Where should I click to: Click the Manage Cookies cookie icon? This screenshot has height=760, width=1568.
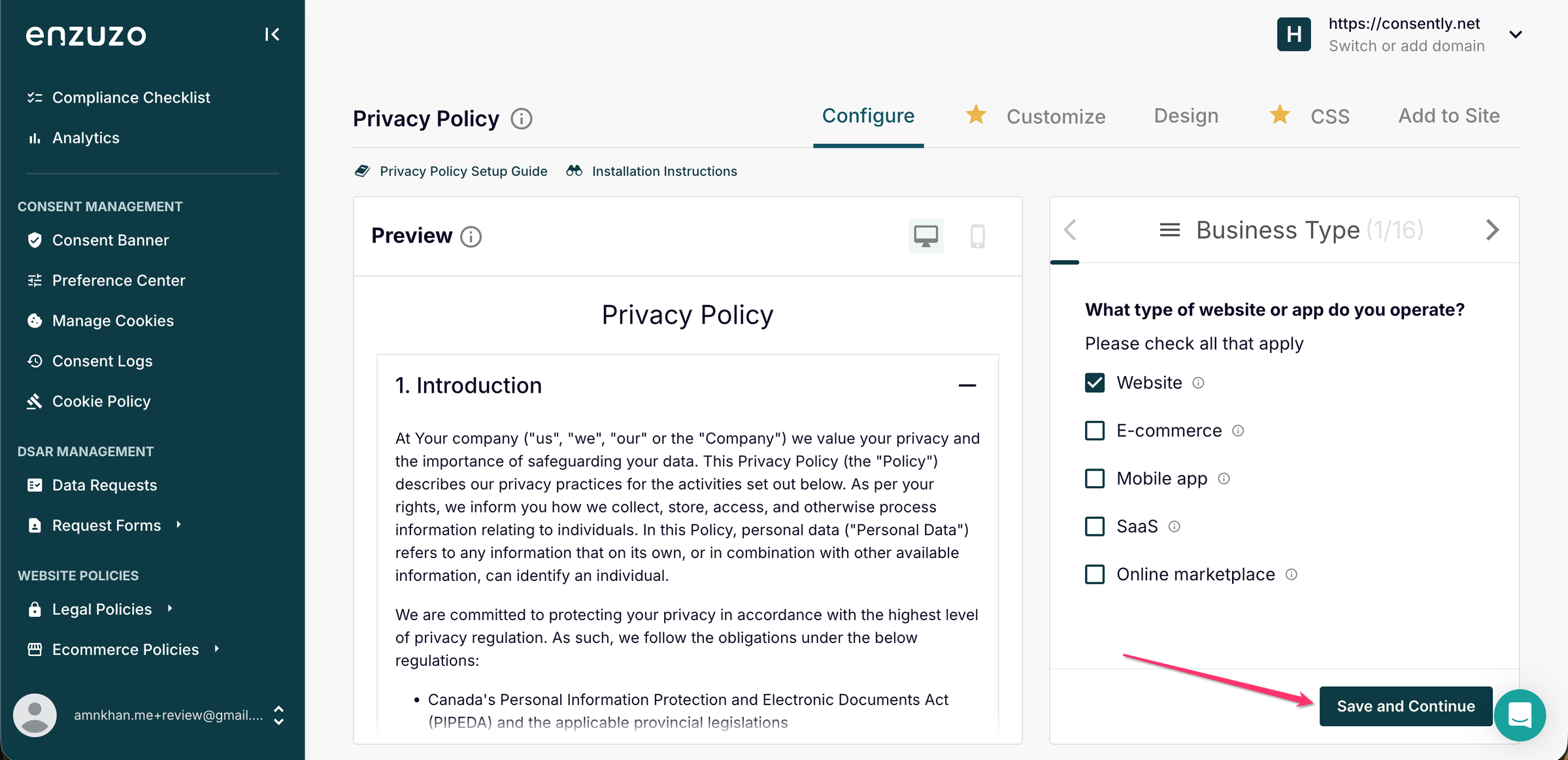35,320
